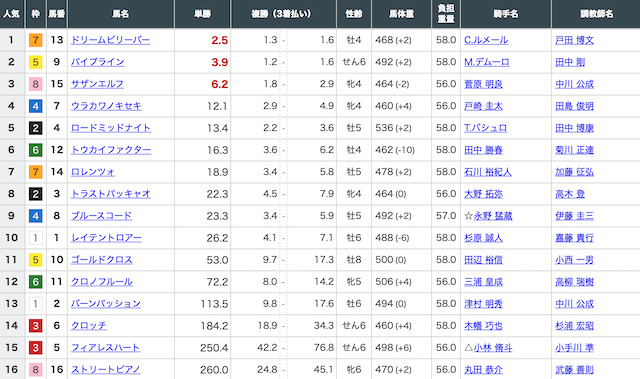Open horse パイプライン link

coord(98,62)
